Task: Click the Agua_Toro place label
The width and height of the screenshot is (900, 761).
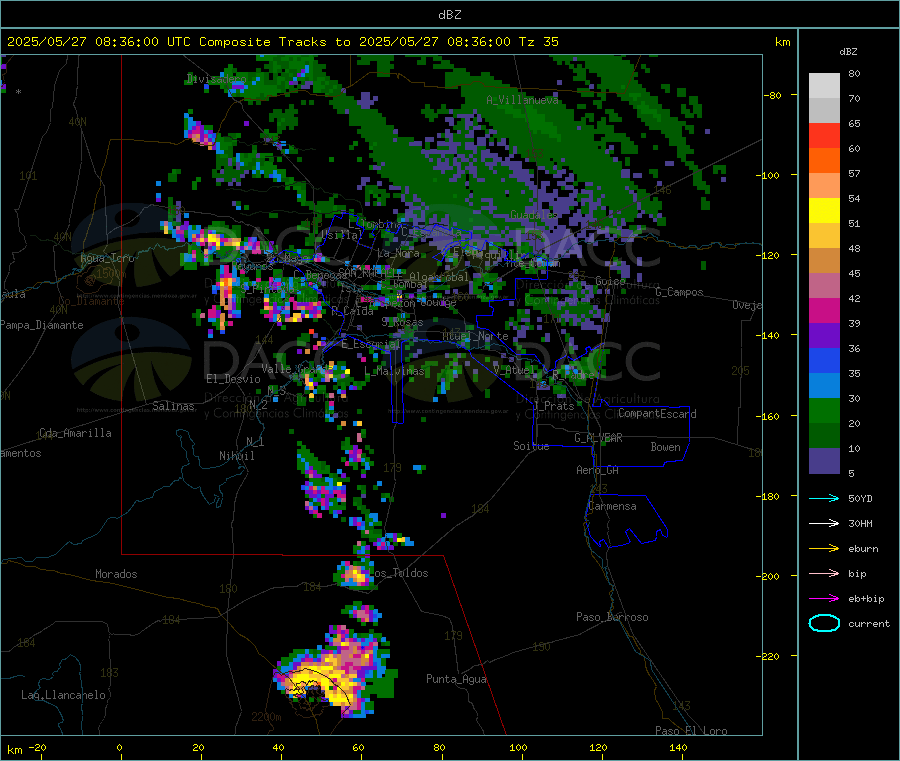Action: point(107,258)
